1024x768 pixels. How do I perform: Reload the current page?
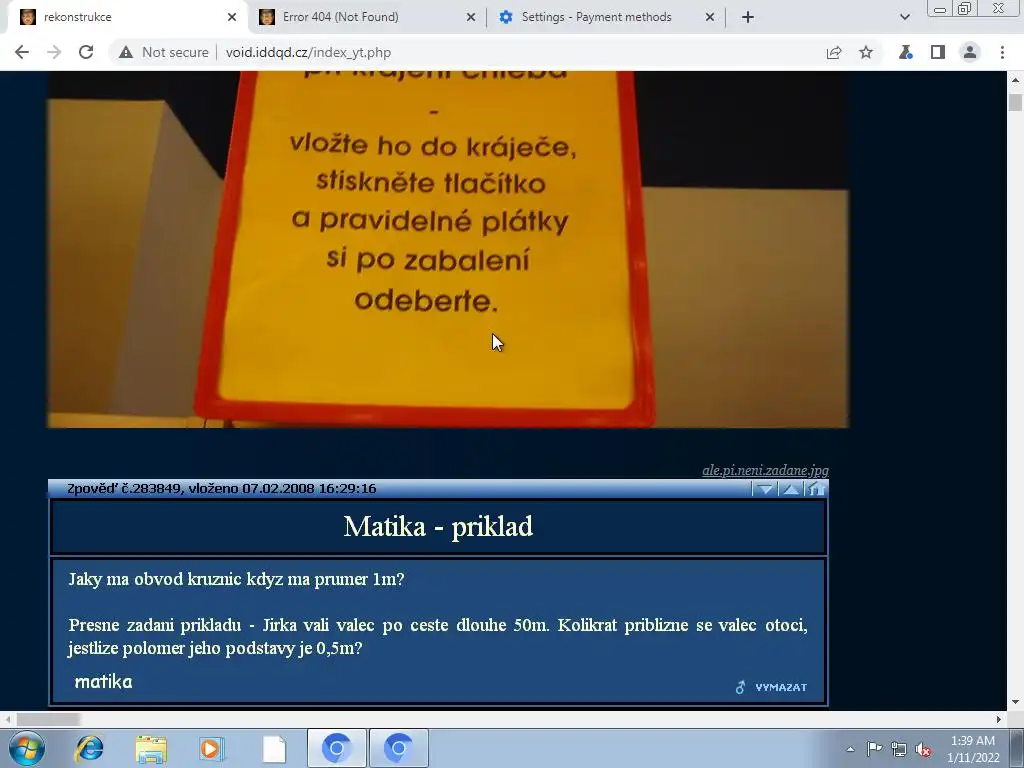pos(86,52)
